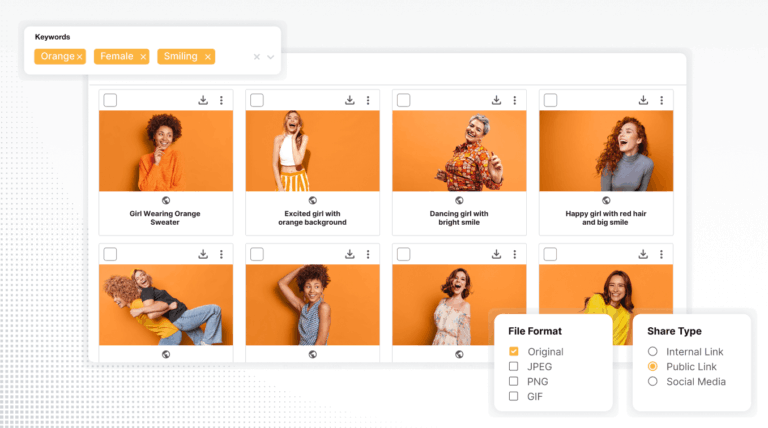Click globe icon under Excited girl image

pyautogui.click(x=312, y=200)
